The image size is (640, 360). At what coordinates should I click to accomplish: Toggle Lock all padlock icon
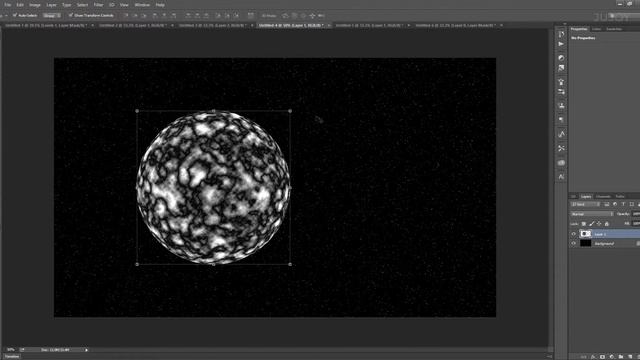coord(607,224)
